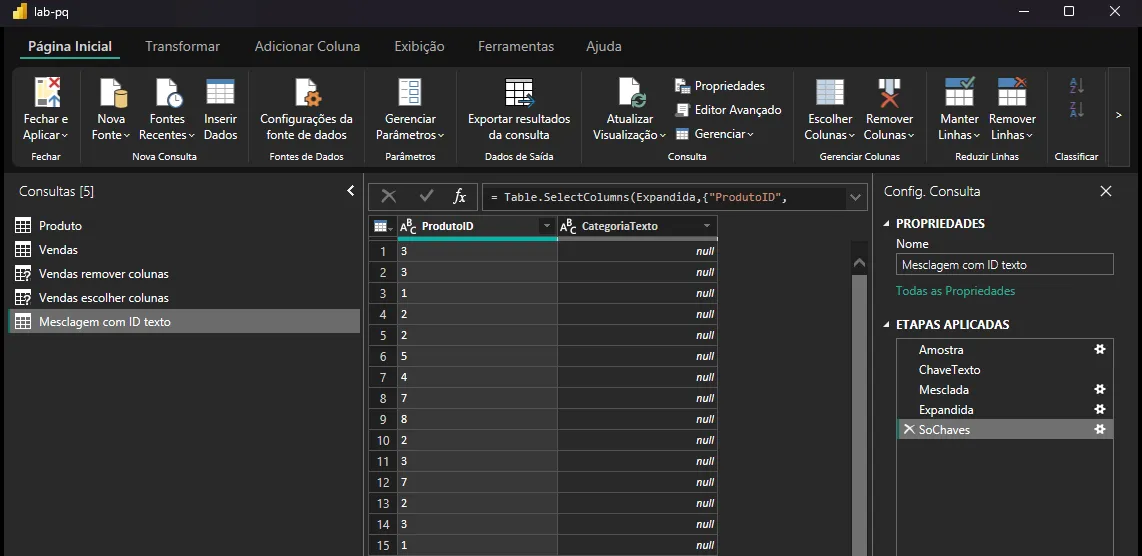This screenshot has height=556, width=1142.
Task: Open the Editor Avançado
Action: (x=728, y=110)
